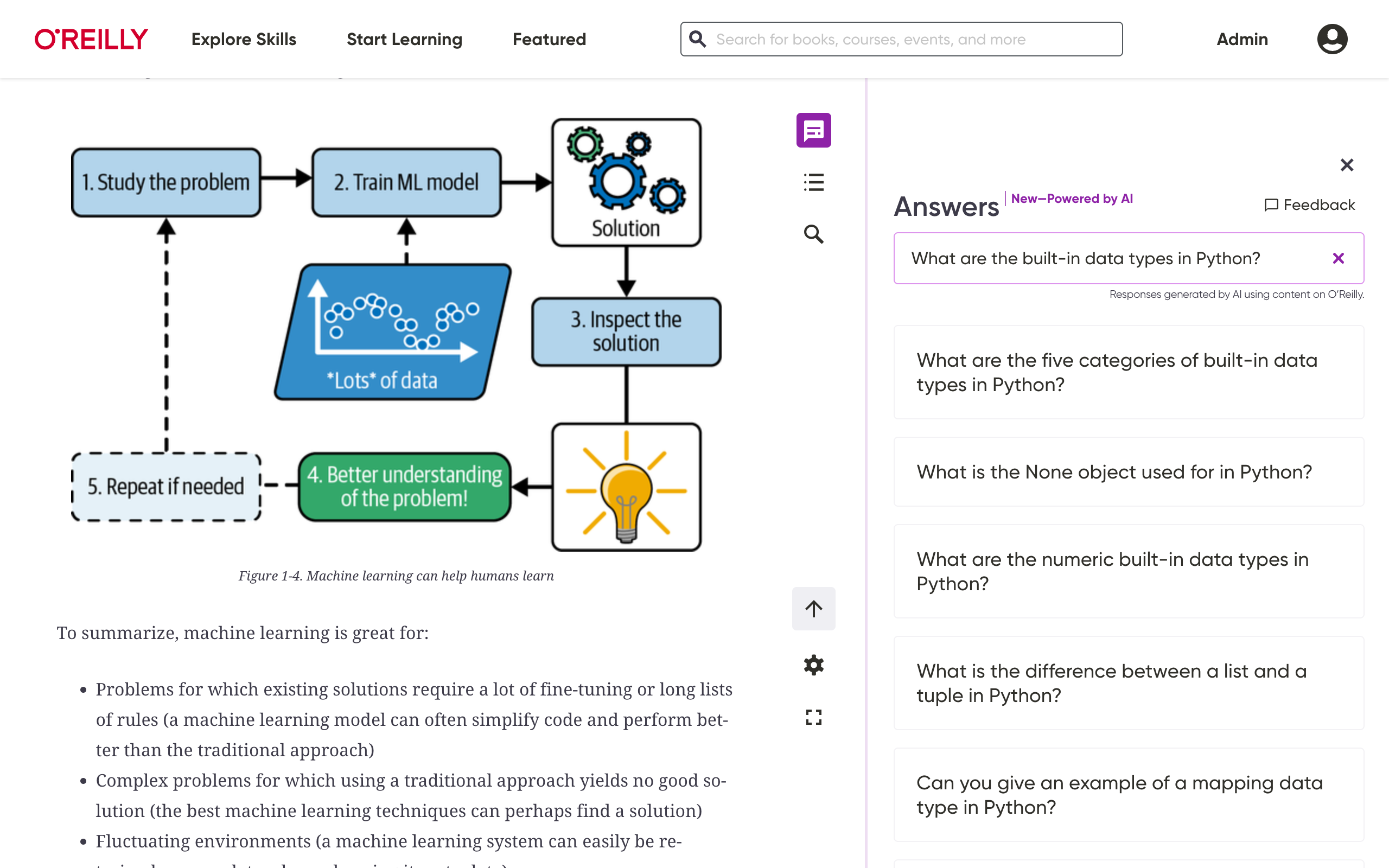Open the table of contents list icon
The height and width of the screenshot is (868, 1389).
click(813, 183)
